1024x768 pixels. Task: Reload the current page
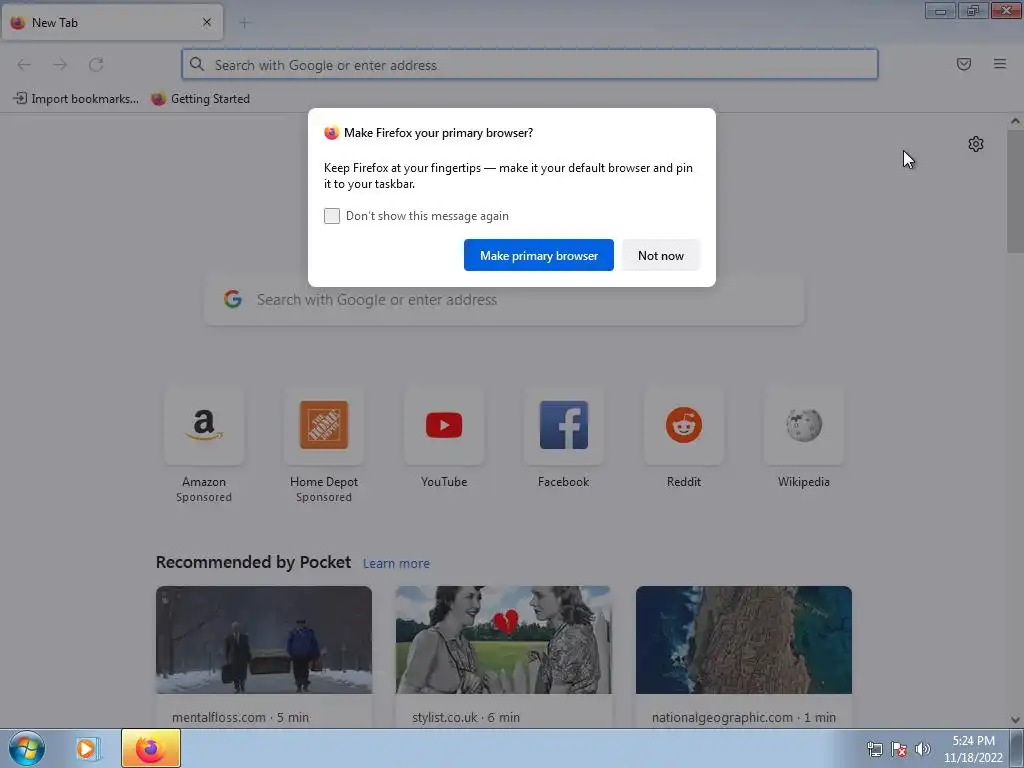96,65
